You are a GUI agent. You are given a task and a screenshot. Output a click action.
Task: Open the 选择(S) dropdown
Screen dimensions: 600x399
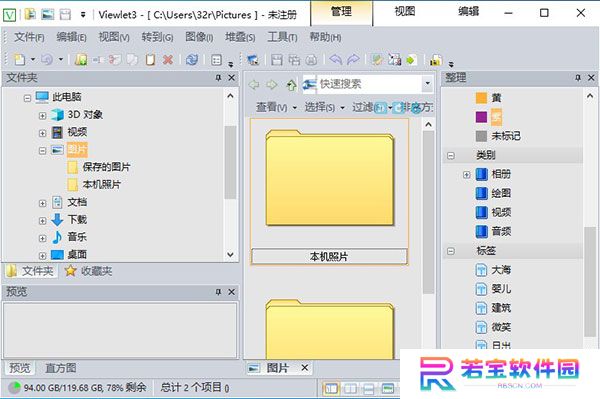point(324,107)
